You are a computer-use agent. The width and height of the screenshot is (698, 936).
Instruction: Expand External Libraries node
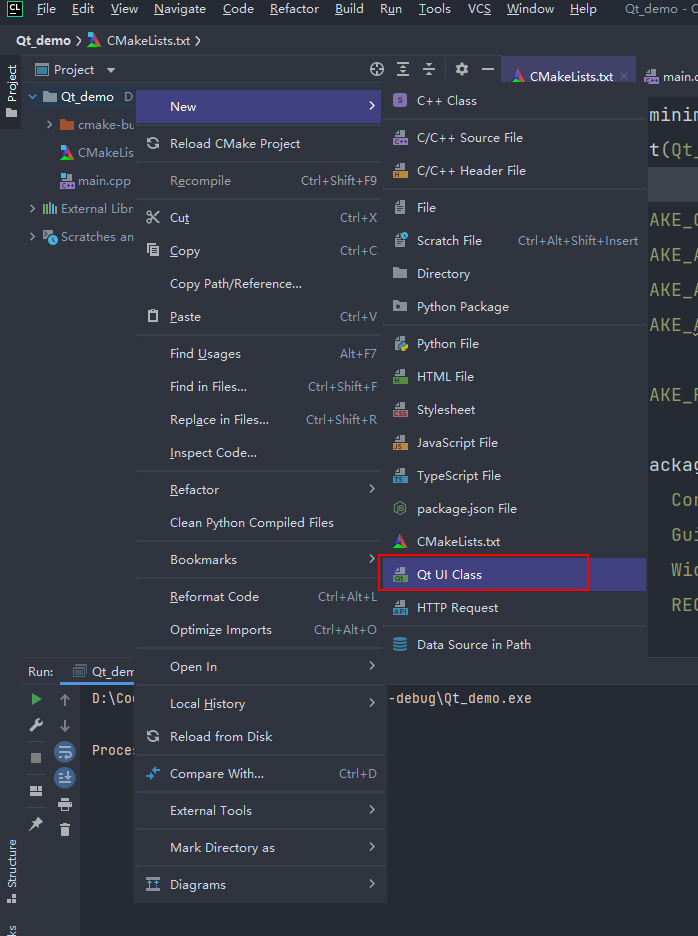[33, 208]
